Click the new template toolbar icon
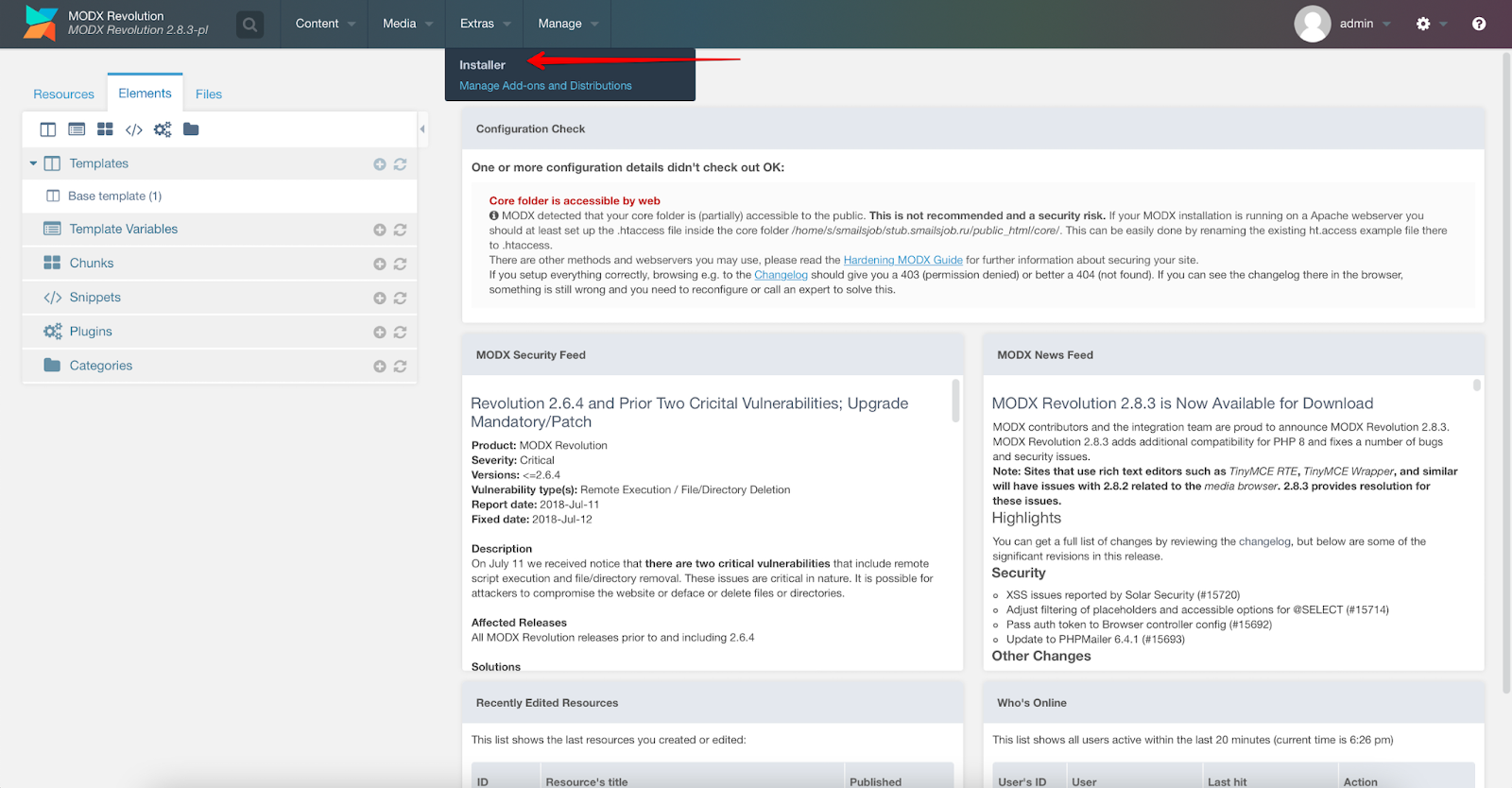Screen dimensions: 1512x788 click(48, 129)
